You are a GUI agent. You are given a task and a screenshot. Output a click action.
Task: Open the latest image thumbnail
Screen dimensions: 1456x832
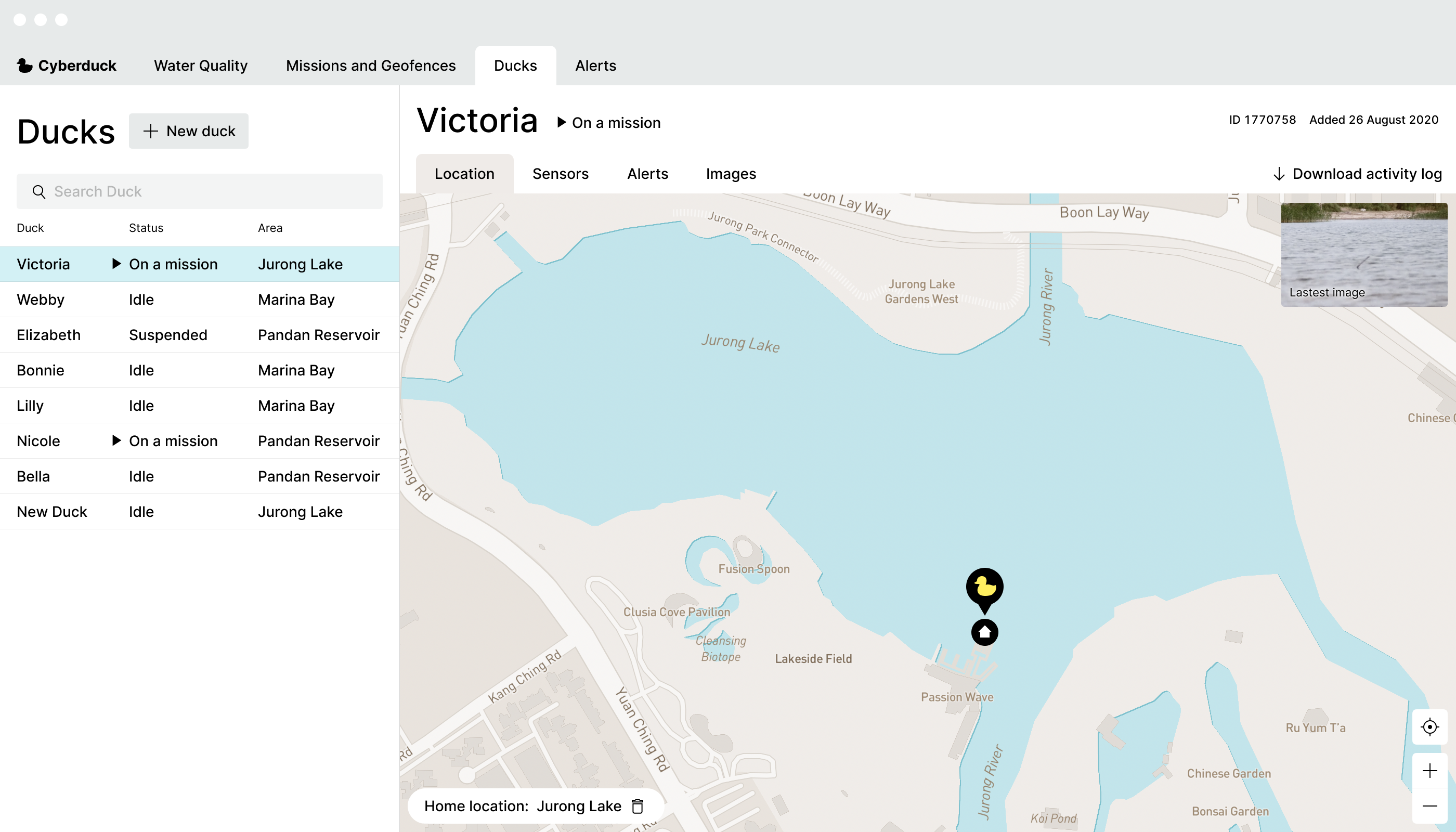click(1363, 254)
